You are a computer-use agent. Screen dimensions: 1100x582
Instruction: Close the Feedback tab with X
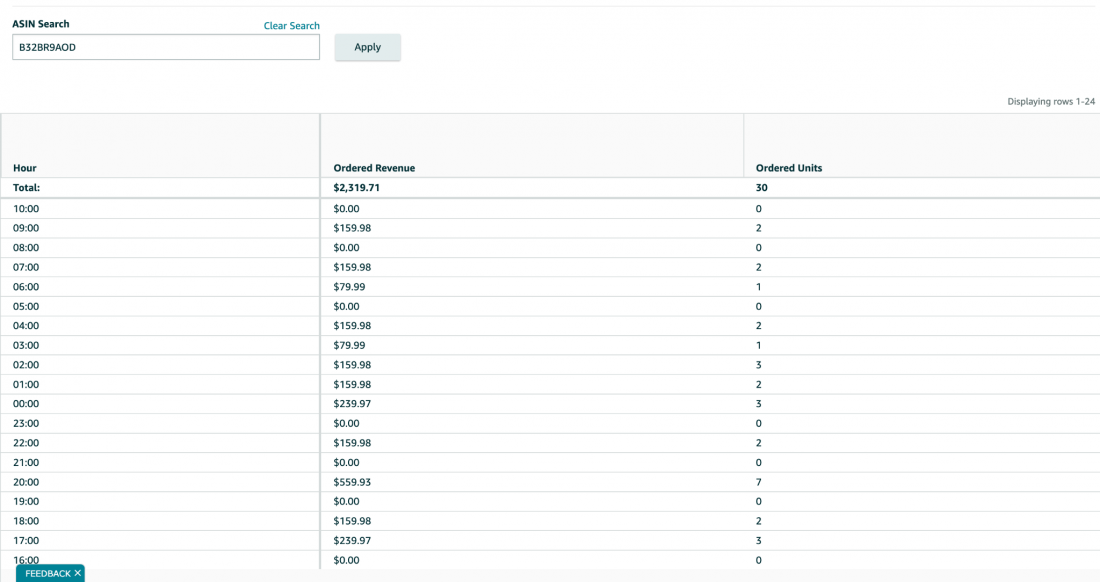click(78, 573)
